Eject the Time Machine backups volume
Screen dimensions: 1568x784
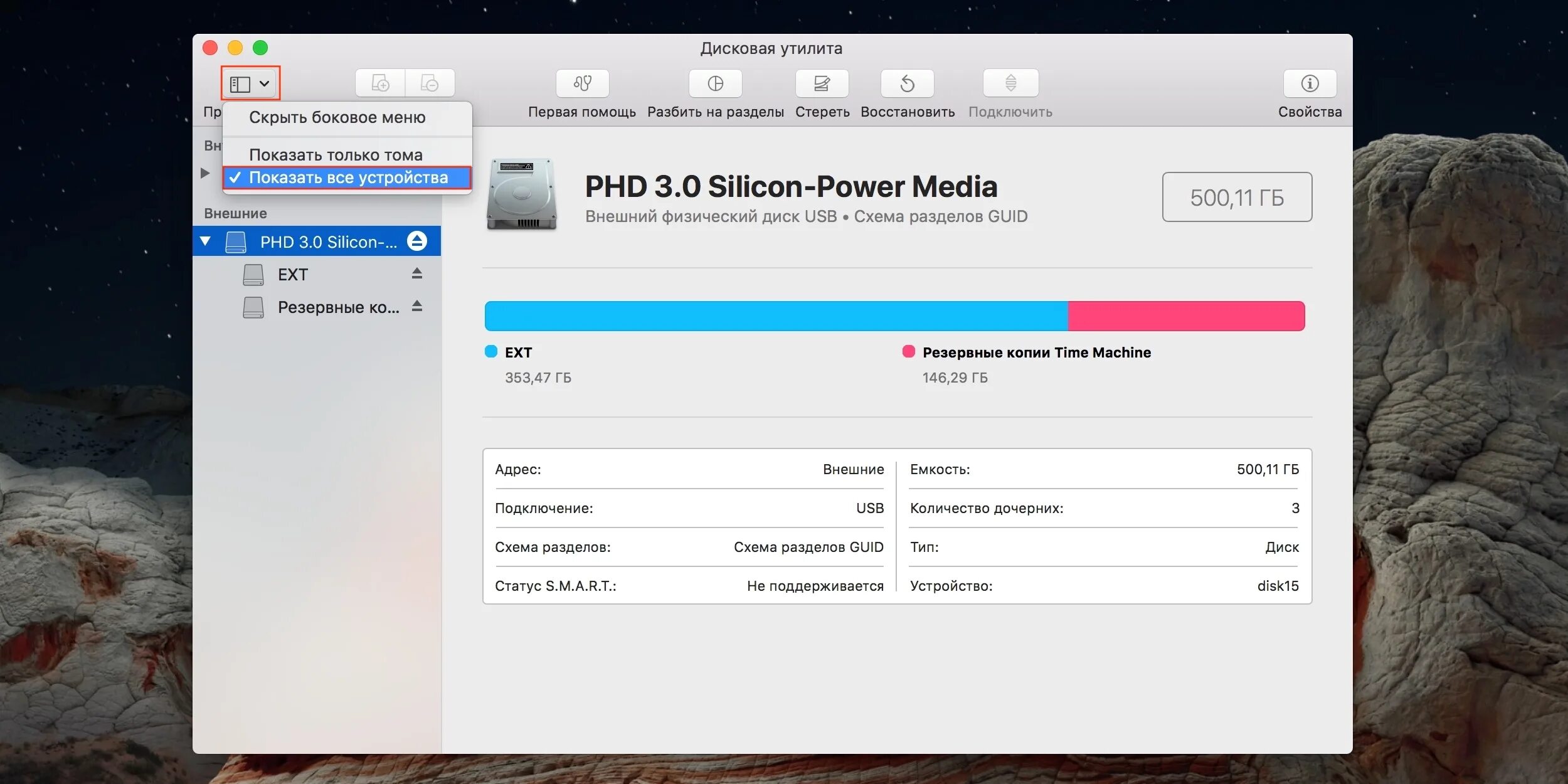click(417, 307)
